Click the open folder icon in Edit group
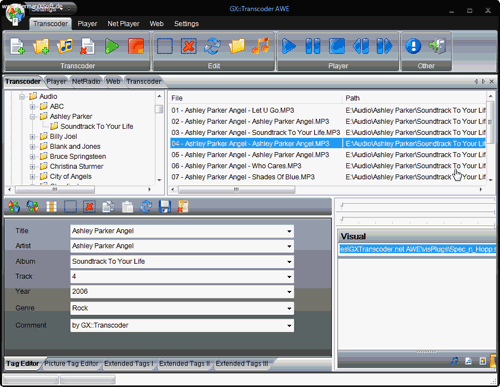500x387 pixels. click(236, 46)
